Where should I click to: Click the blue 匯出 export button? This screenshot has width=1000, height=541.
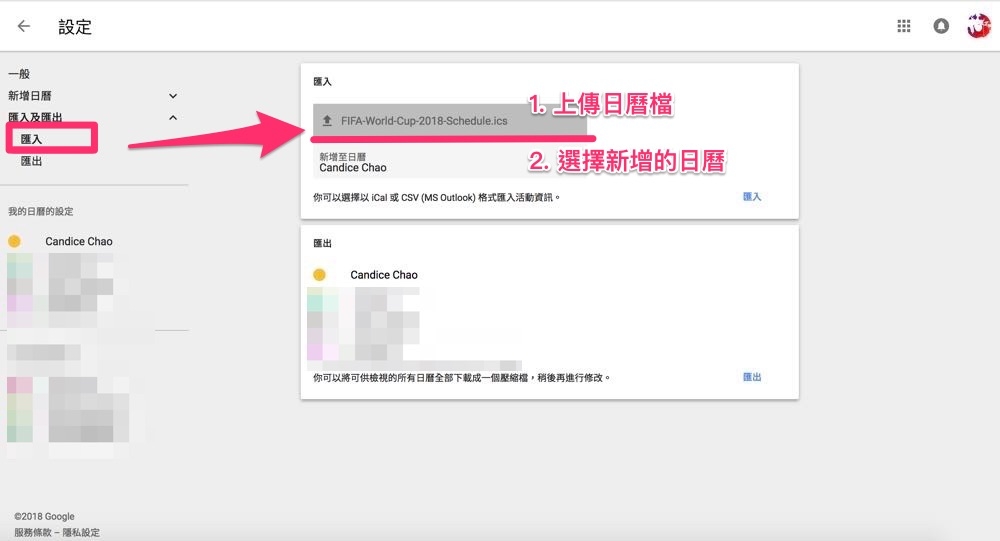coord(752,377)
